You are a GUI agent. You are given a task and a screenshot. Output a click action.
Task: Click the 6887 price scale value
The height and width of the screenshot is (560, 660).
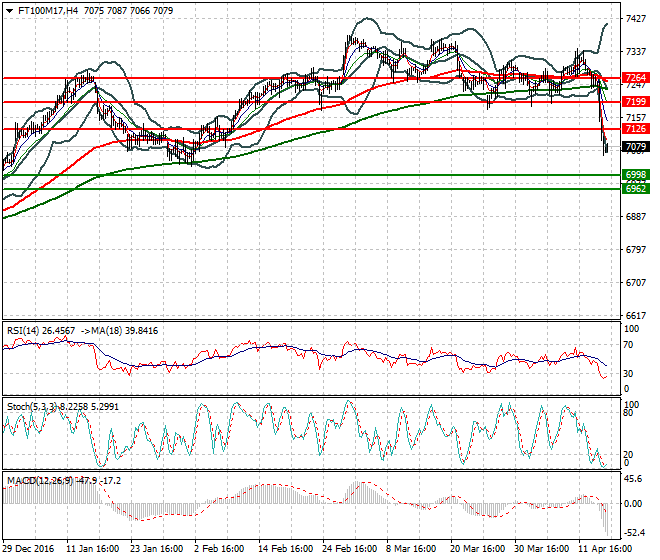635,216
